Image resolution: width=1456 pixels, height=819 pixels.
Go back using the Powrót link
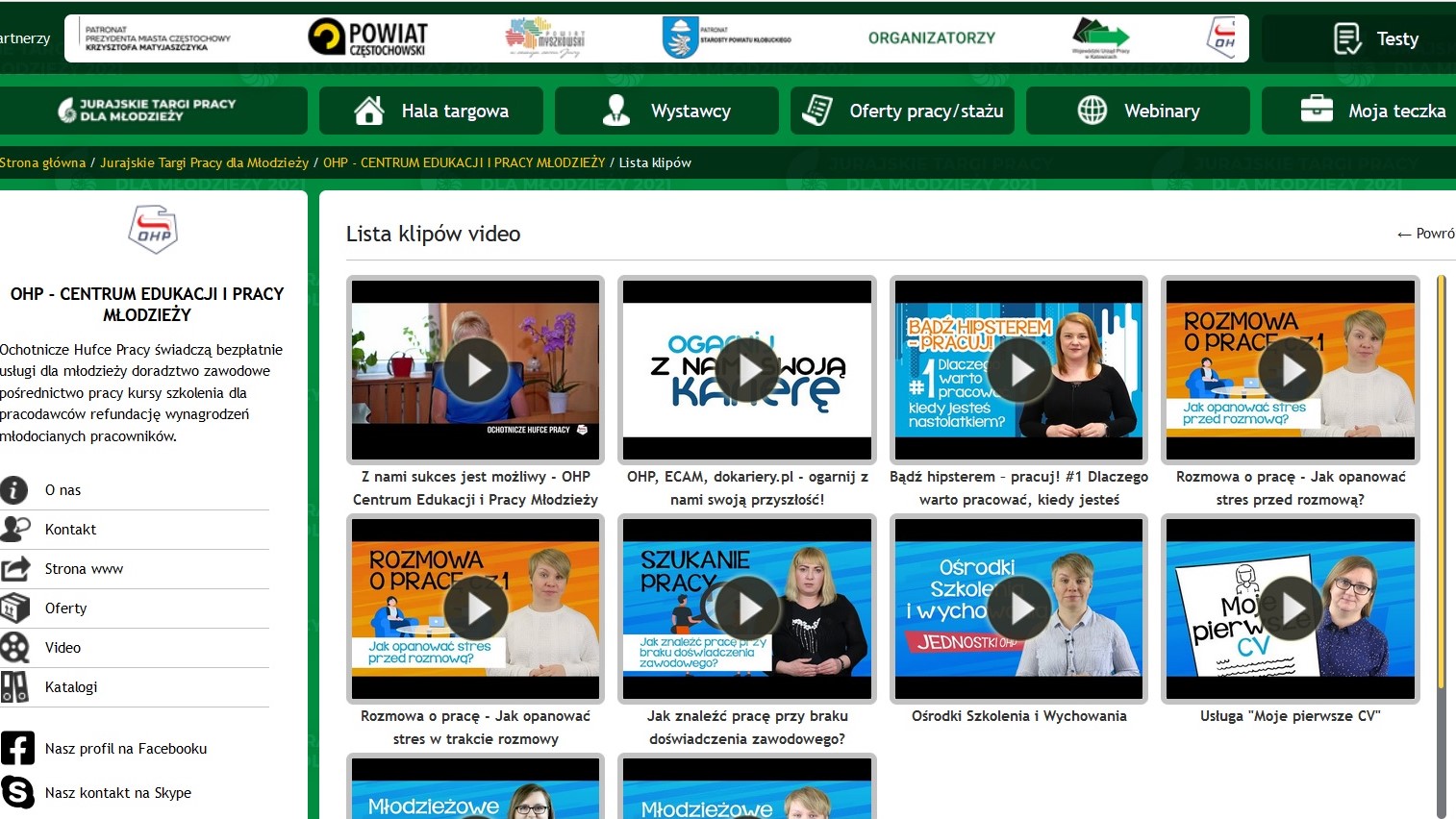pos(1426,234)
